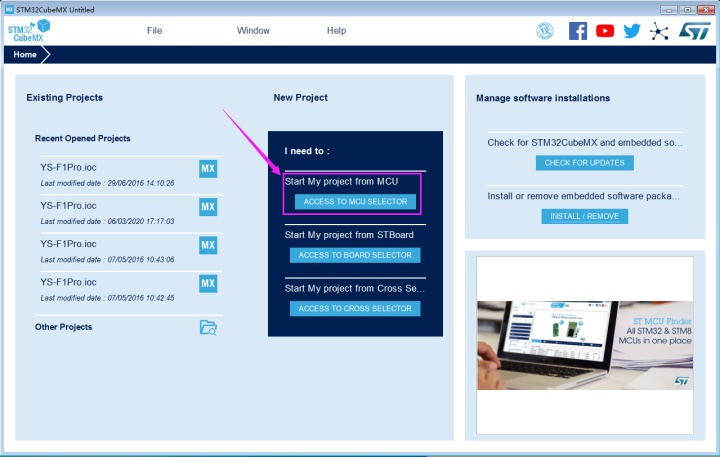Click CHECK FOR UPDATES button
The width and height of the screenshot is (720, 457).
click(585, 163)
